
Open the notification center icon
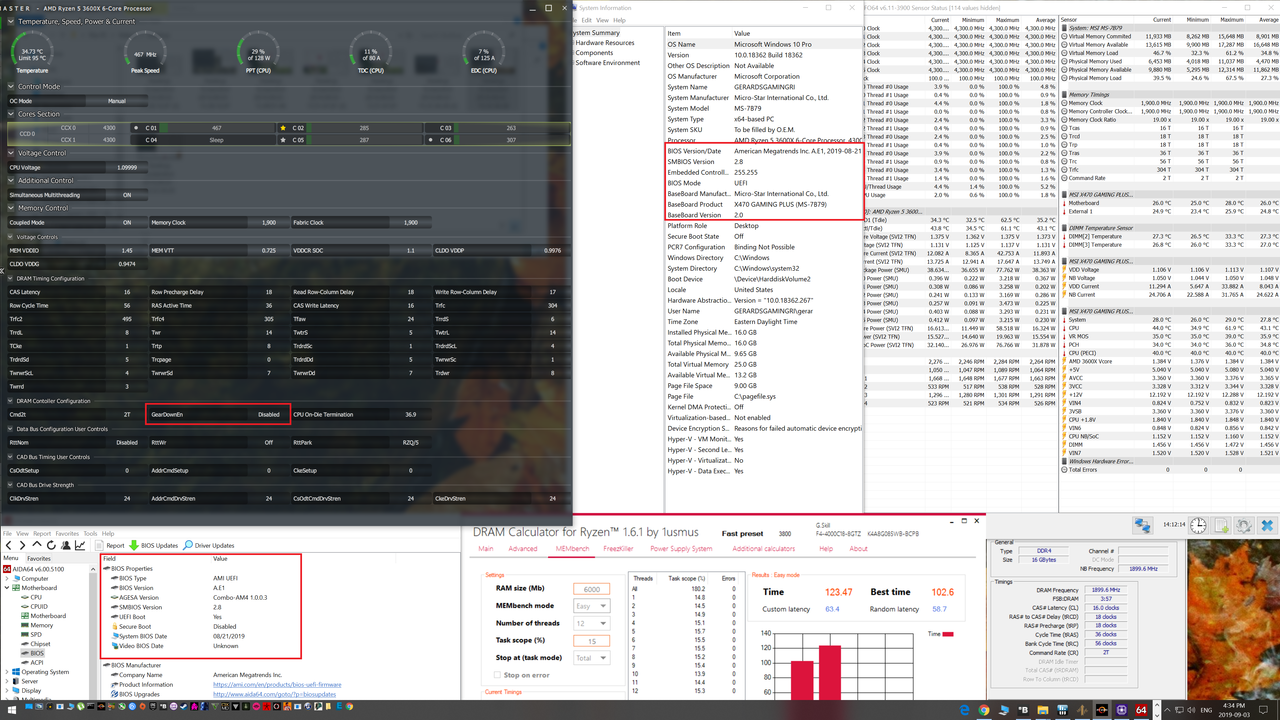point(1264,710)
